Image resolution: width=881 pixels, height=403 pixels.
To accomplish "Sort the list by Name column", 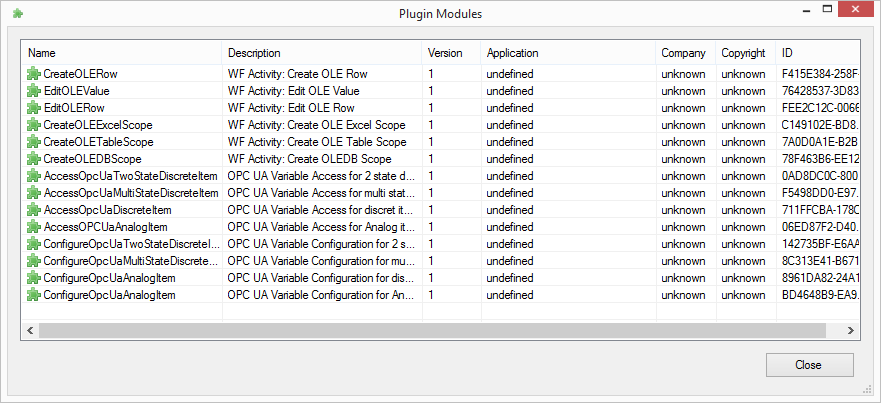I will click(121, 53).
